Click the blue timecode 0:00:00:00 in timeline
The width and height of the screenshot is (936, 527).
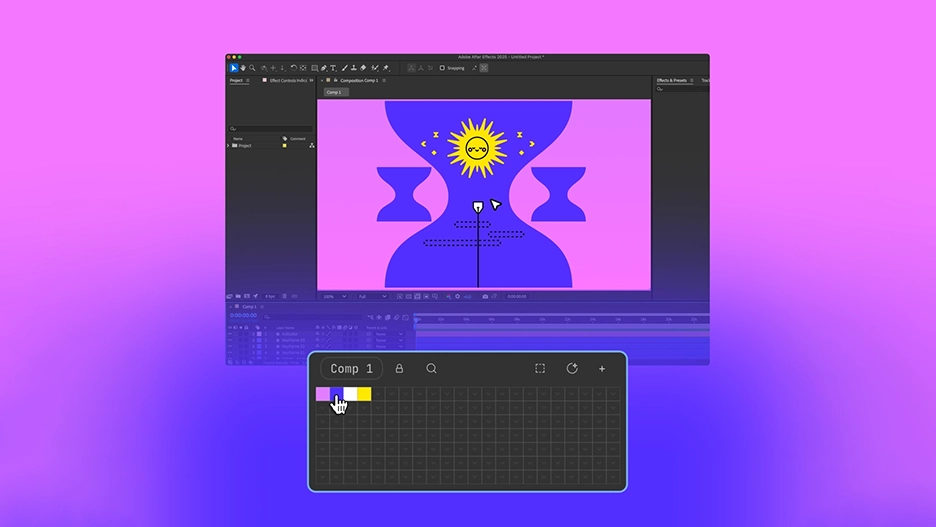click(244, 315)
